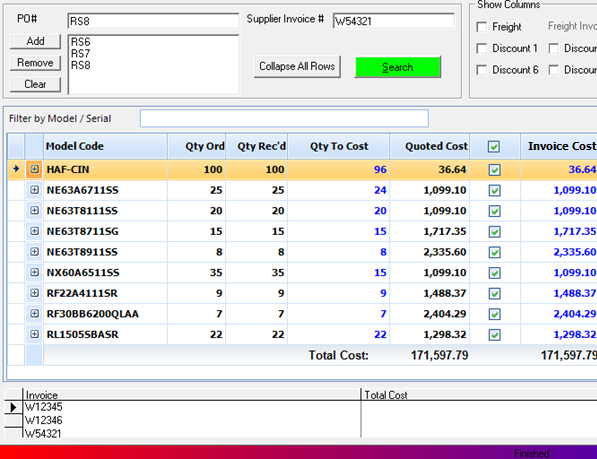Screen dimensions: 597x459
Task: Expand the NX60A6511SS row plus icon
Action: coord(34,272)
